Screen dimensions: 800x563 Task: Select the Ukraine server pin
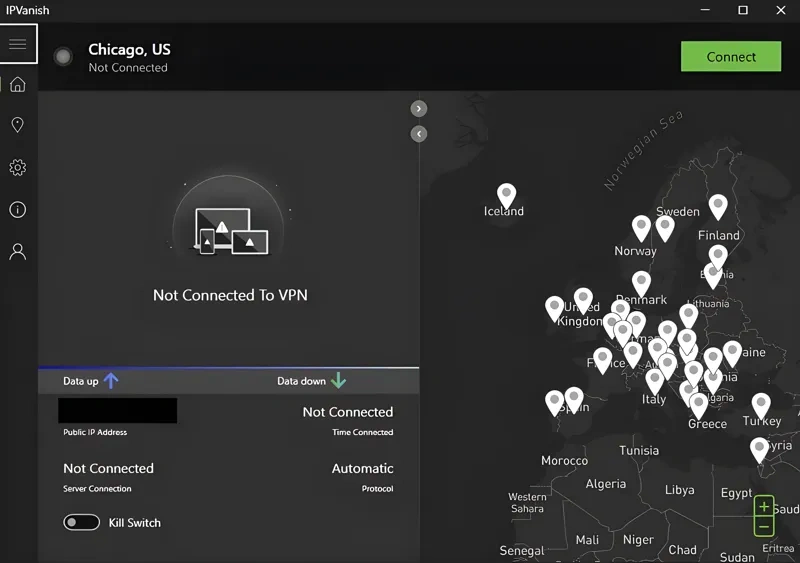732,354
